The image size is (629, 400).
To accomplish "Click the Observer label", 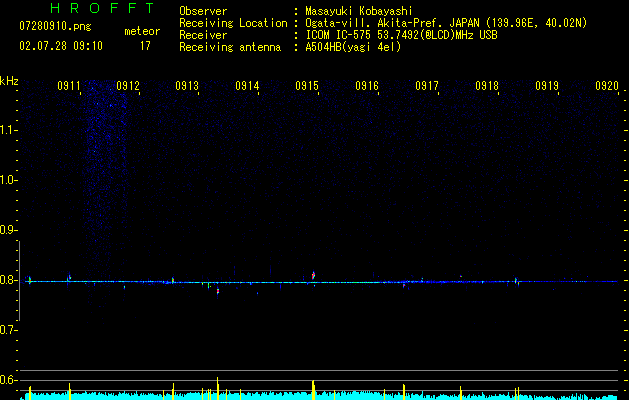I will click(203, 11).
